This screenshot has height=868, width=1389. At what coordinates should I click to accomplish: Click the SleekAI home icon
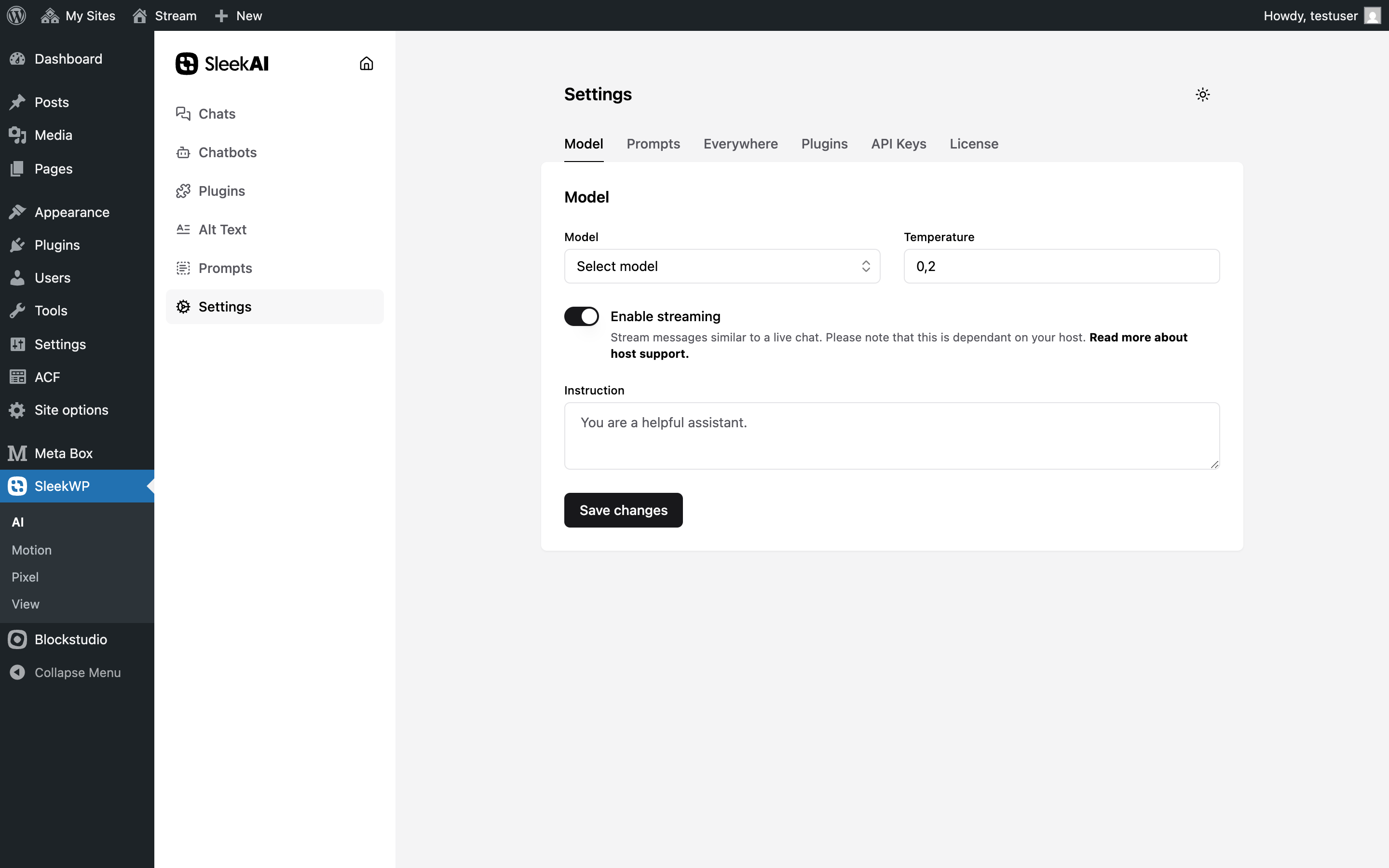click(366, 64)
